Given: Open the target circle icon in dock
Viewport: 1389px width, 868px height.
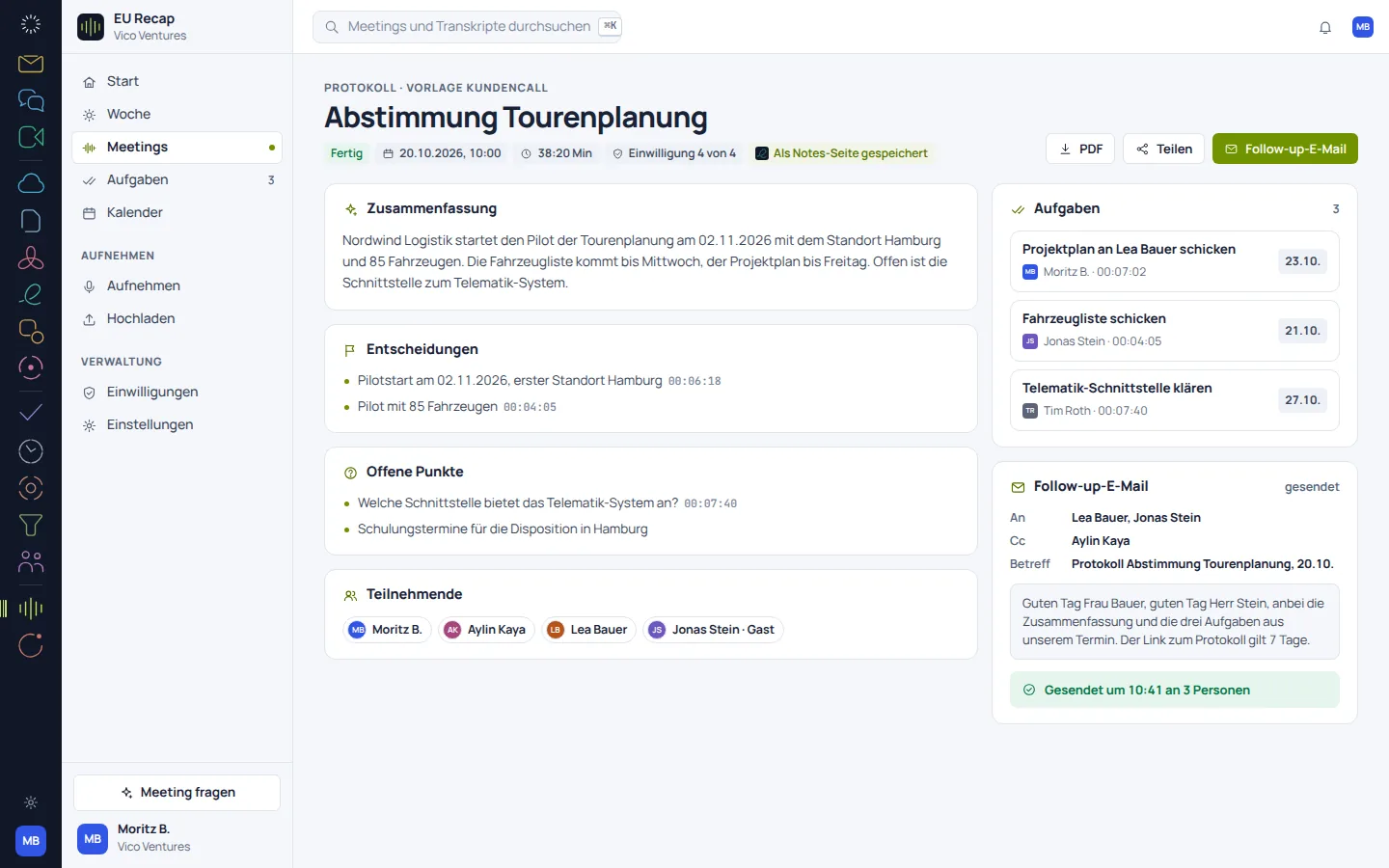Looking at the screenshot, I should point(31,488).
